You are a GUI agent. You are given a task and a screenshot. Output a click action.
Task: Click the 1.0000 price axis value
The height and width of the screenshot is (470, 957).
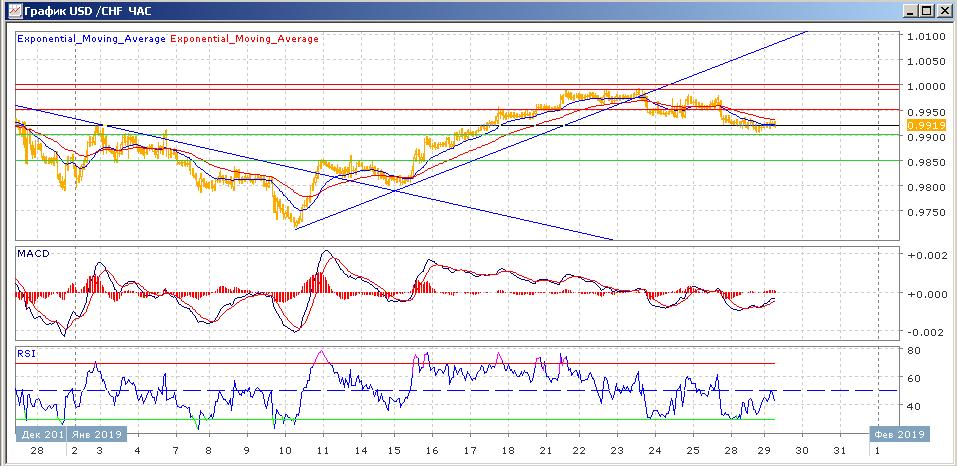(926, 87)
